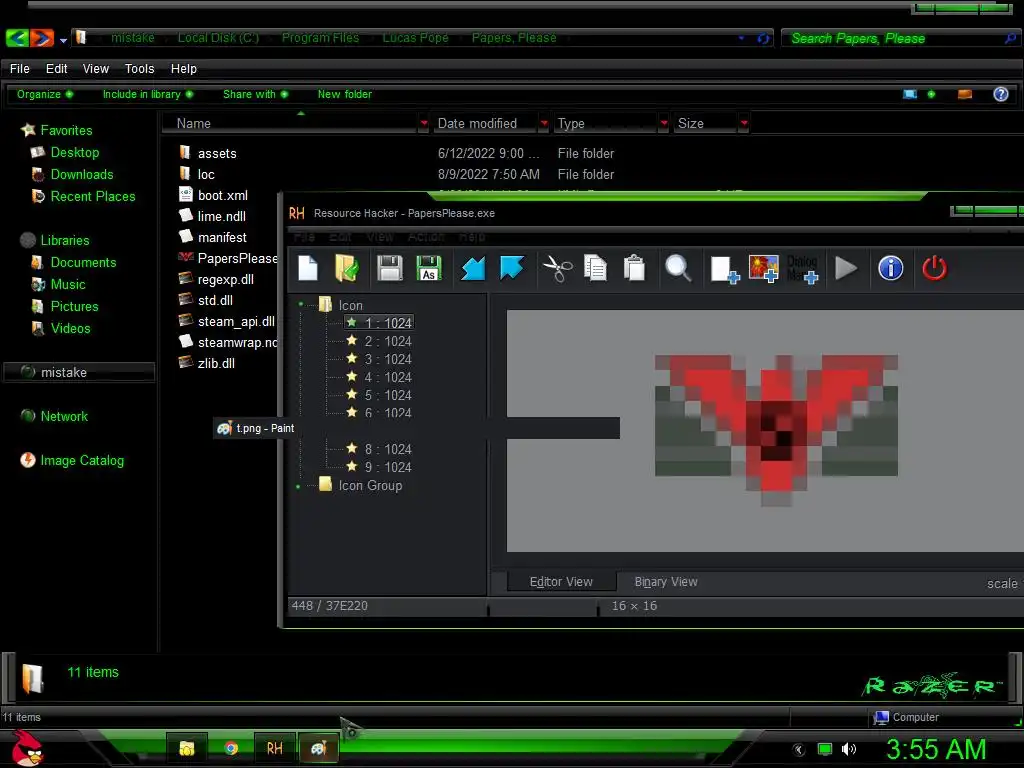Open info with blue i icon
This screenshot has width=1024, height=768.
(x=891, y=268)
